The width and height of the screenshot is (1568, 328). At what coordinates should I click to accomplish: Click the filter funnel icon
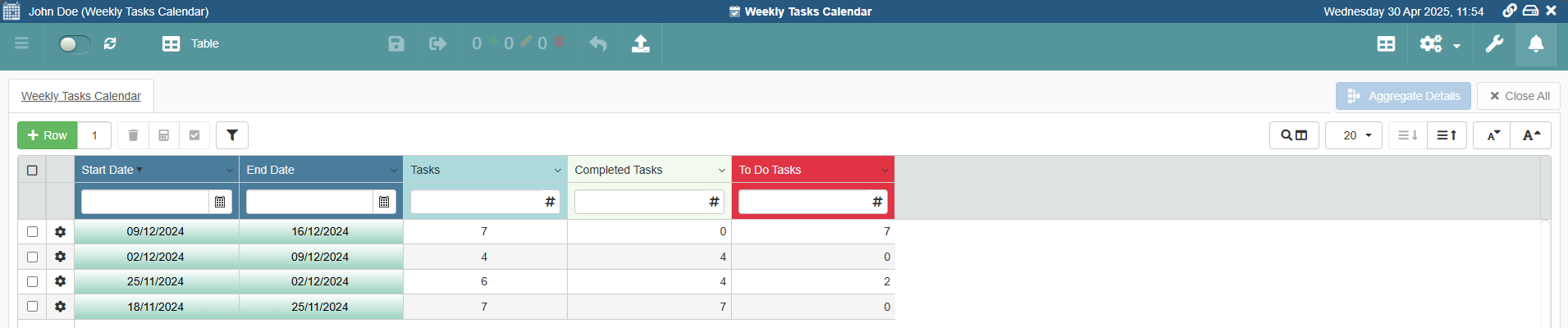(x=232, y=135)
